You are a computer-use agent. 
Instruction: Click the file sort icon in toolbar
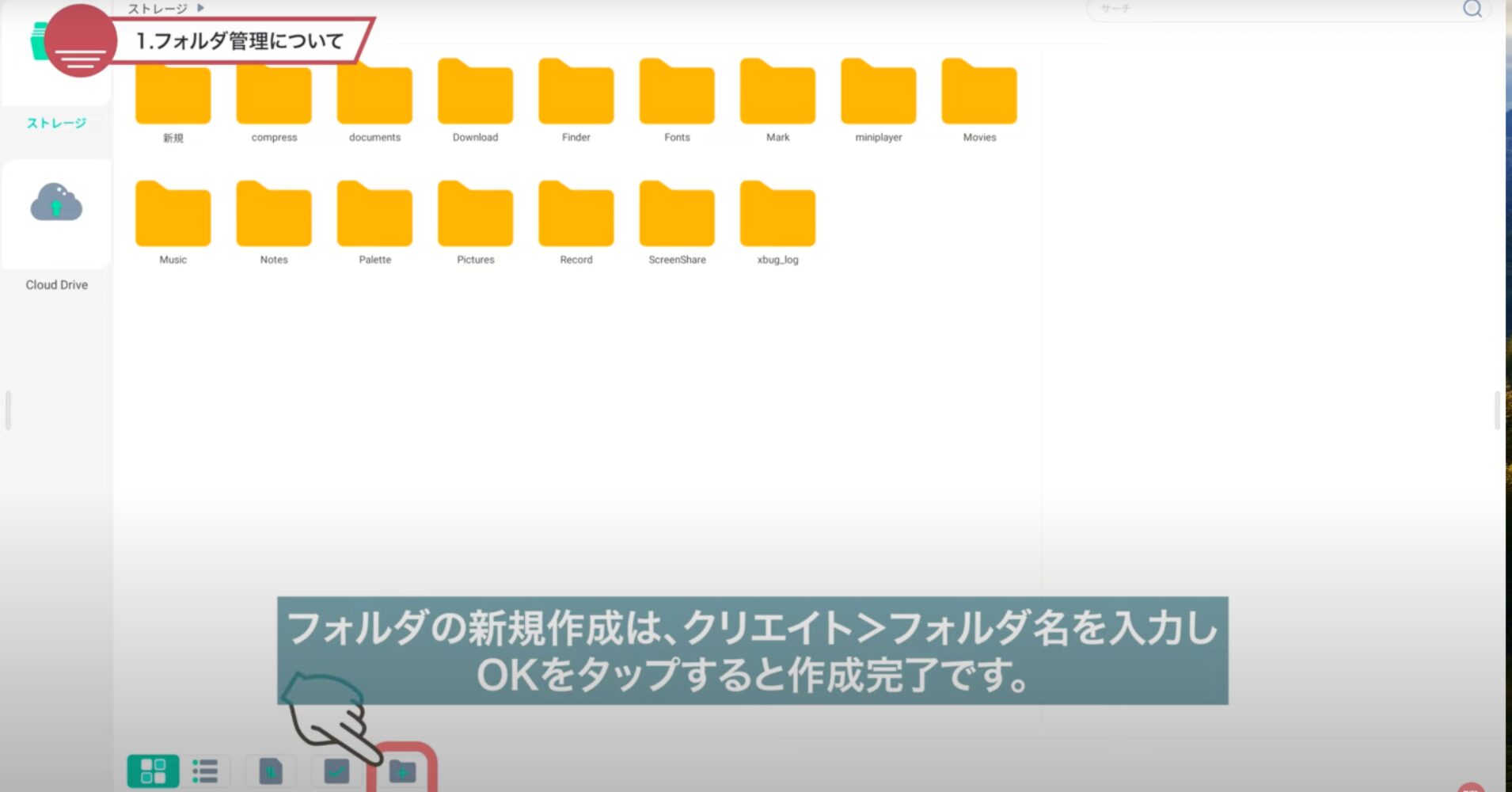coord(271,771)
